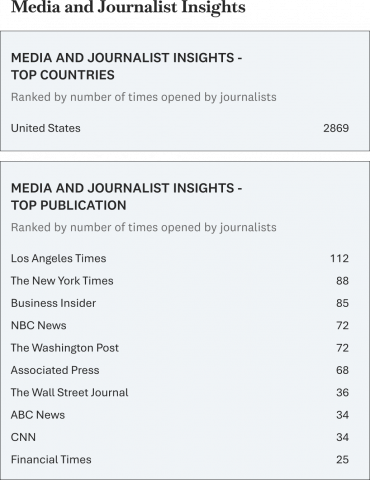The width and height of the screenshot is (370, 480).
Task: Click the ranking subtitle under Top Publication
Action: pos(144,227)
